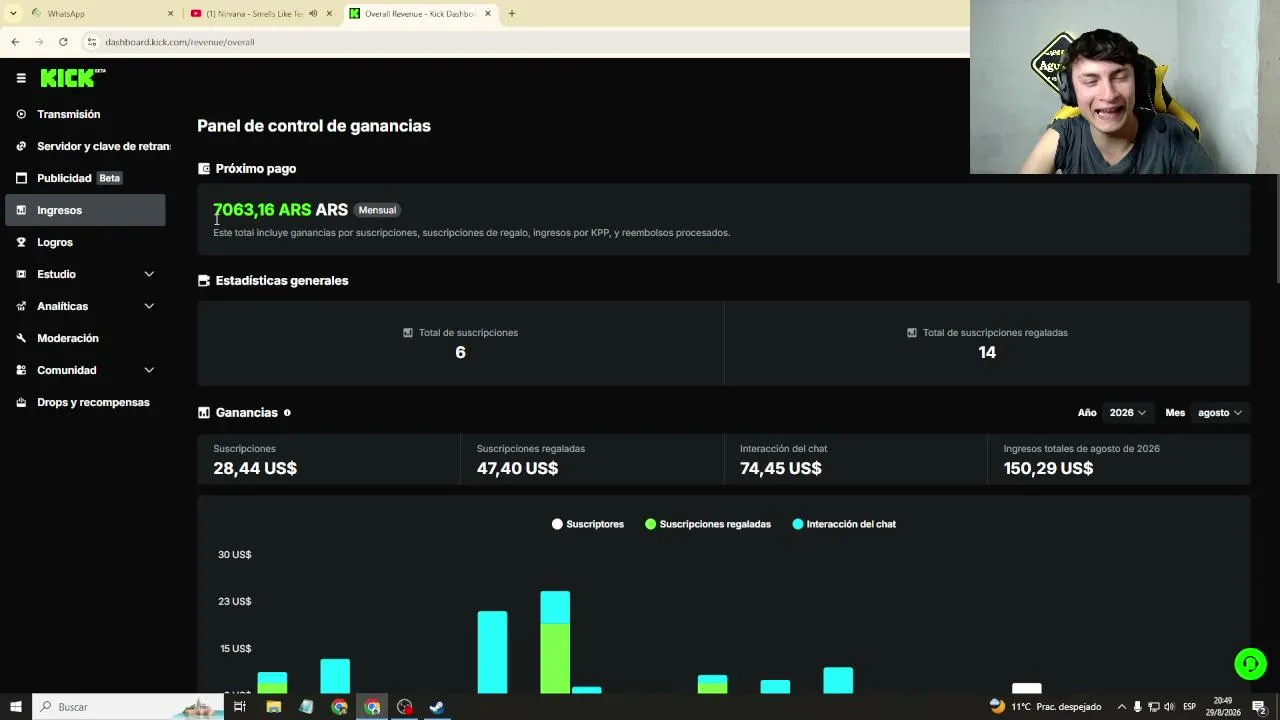Click the Windows taskbar Buscar search box
Image resolution: width=1280 pixels, height=720 pixels.
click(128, 707)
